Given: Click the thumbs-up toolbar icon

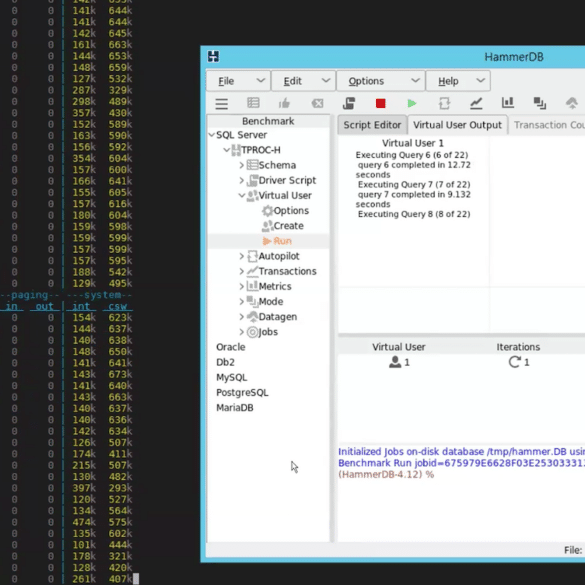Looking at the screenshot, I should click(x=284, y=103).
